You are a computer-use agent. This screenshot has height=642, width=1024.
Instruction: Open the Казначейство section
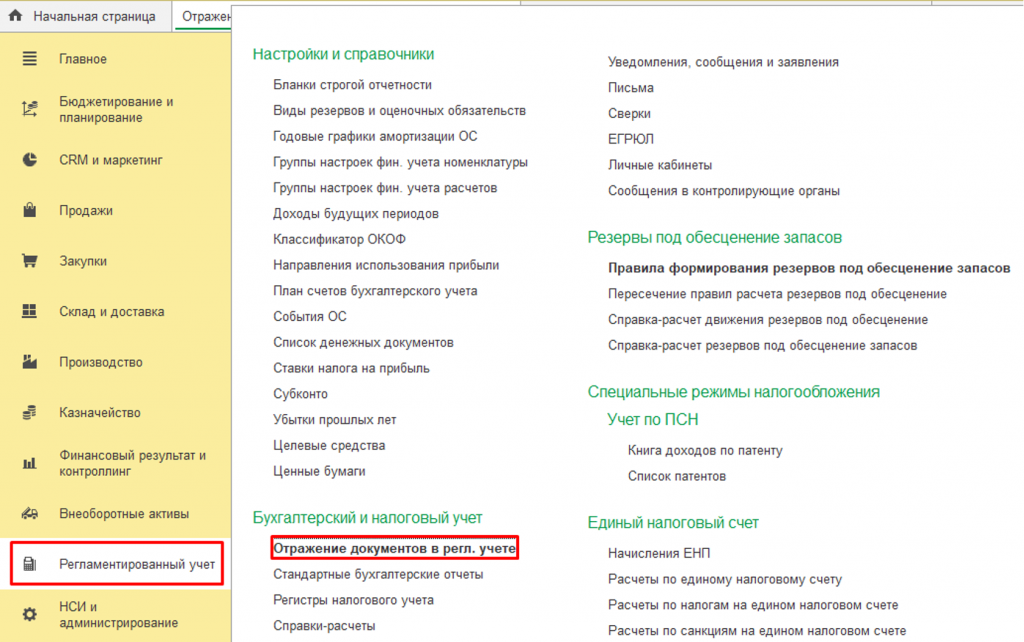coord(100,413)
